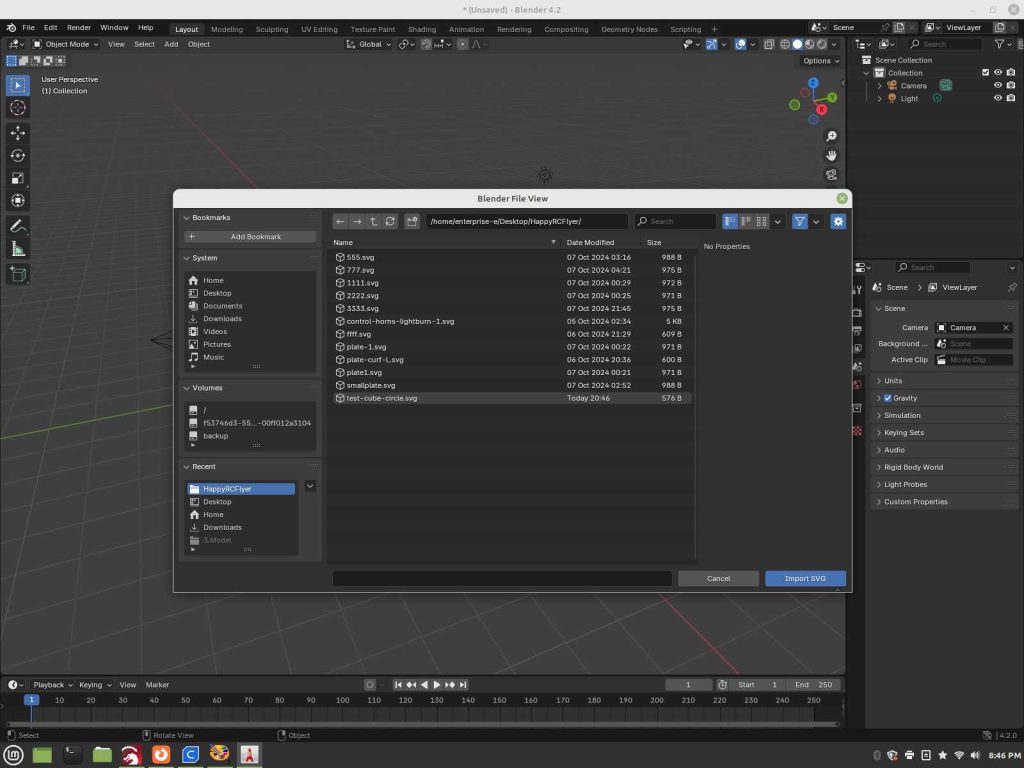Screen dimensions: 1024x768
Task: Open the Linux Mint start menu
Action: coord(14,755)
